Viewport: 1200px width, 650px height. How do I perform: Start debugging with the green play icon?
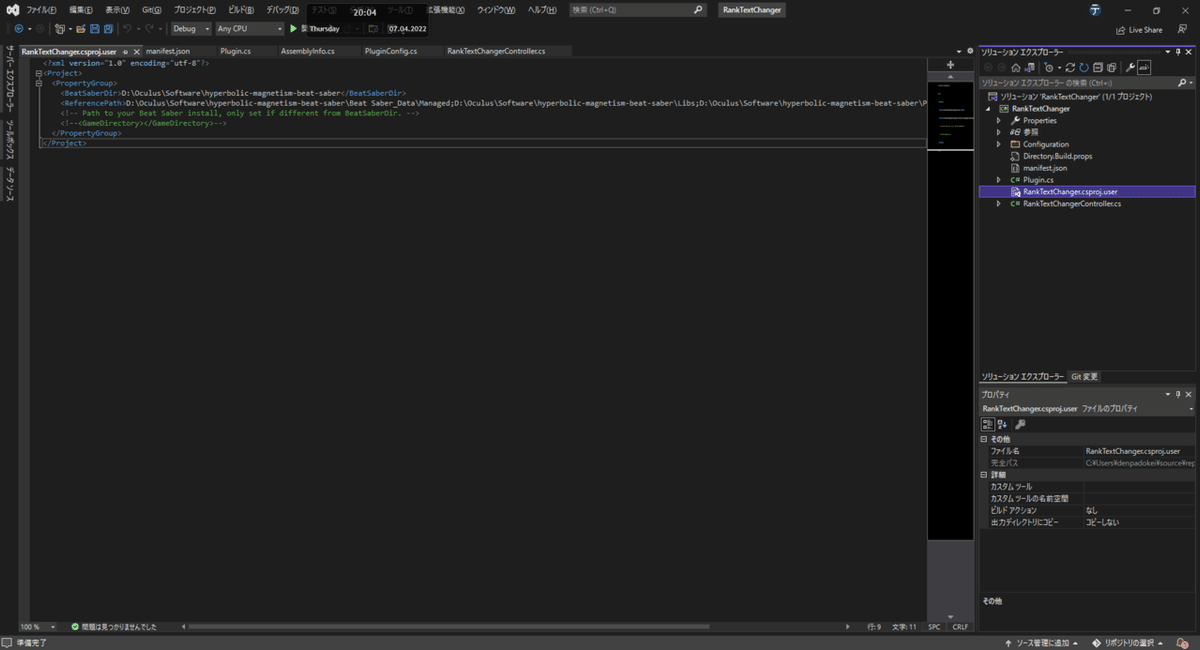(293, 29)
